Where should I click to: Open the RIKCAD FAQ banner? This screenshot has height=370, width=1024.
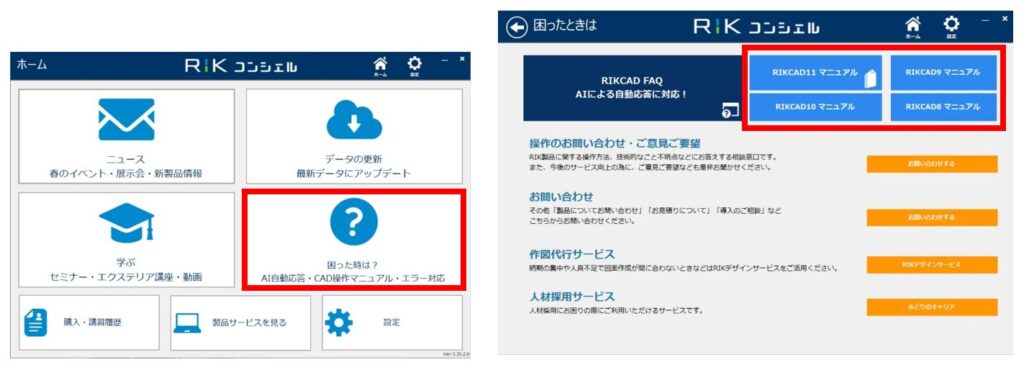632,88
